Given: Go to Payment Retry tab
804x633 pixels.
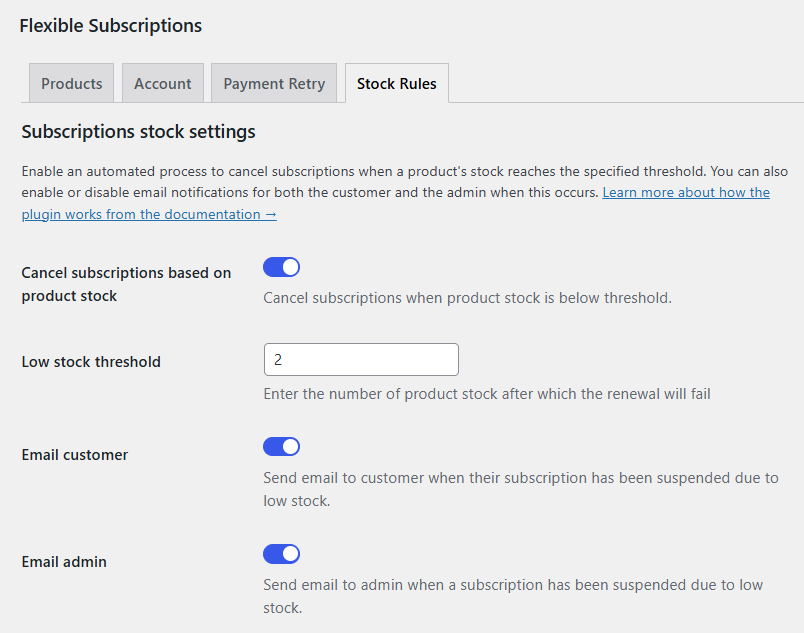Looking at the screenshot, I should (x=274, y=83).
